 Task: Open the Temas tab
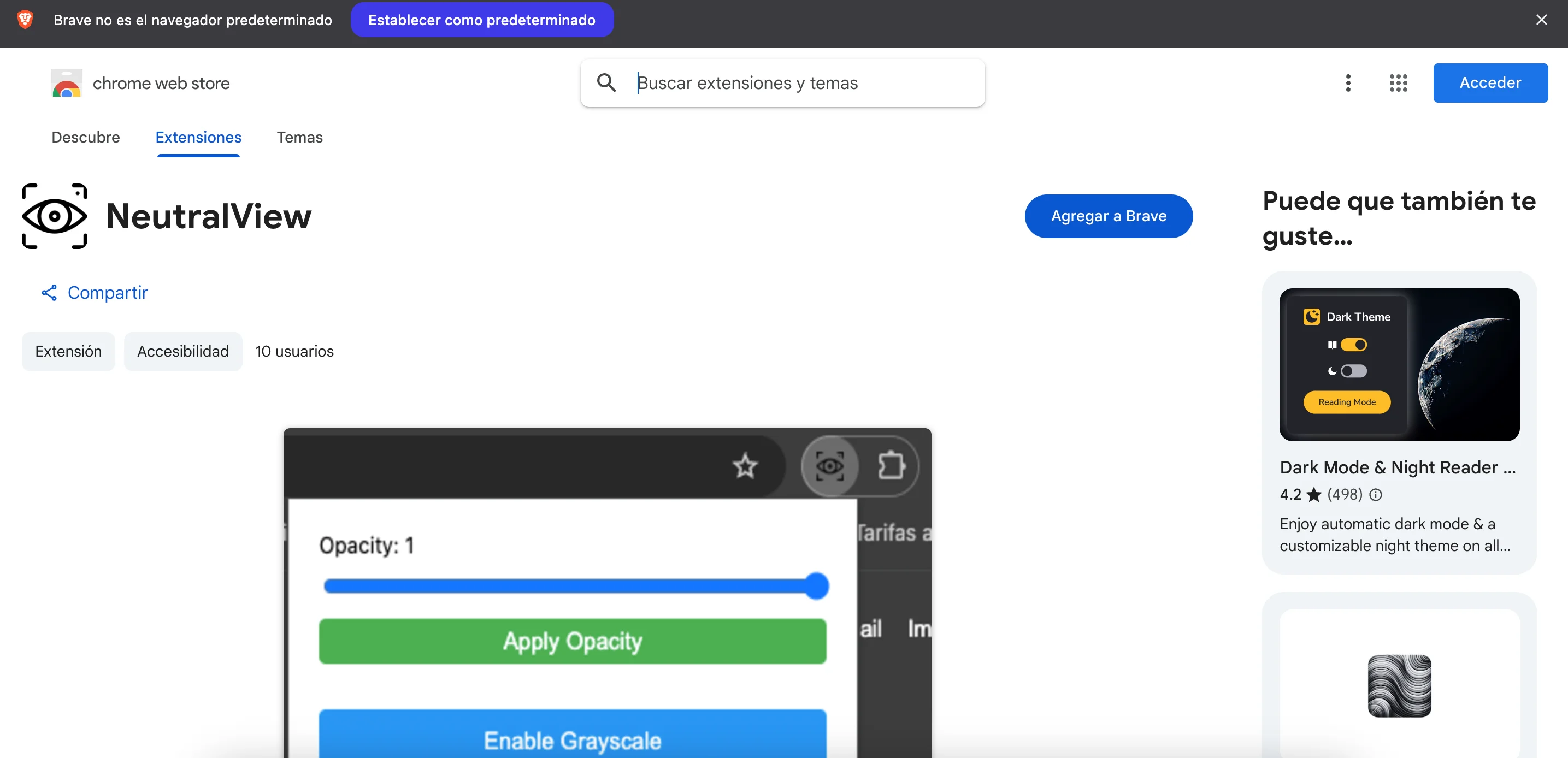[299, 138]
